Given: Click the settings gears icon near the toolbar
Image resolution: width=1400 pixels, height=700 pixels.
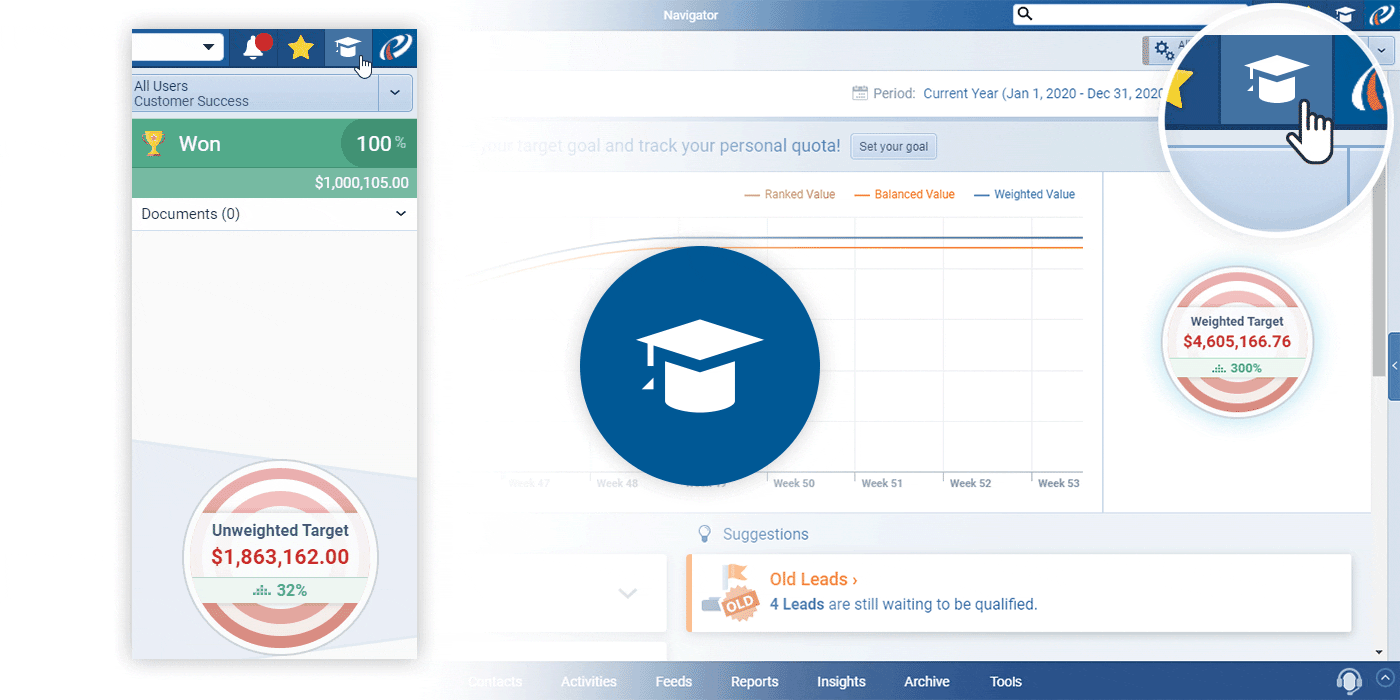Looking at the screenshot, I should (1163, 49).
